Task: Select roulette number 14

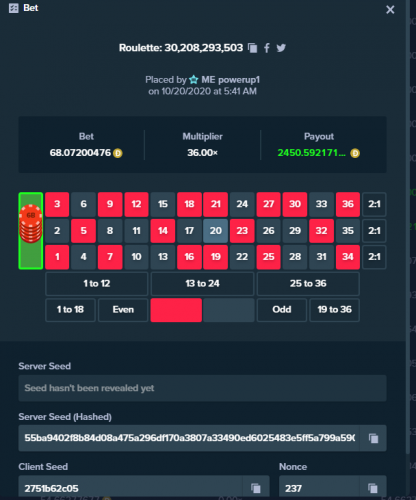Action: point(163,231)
